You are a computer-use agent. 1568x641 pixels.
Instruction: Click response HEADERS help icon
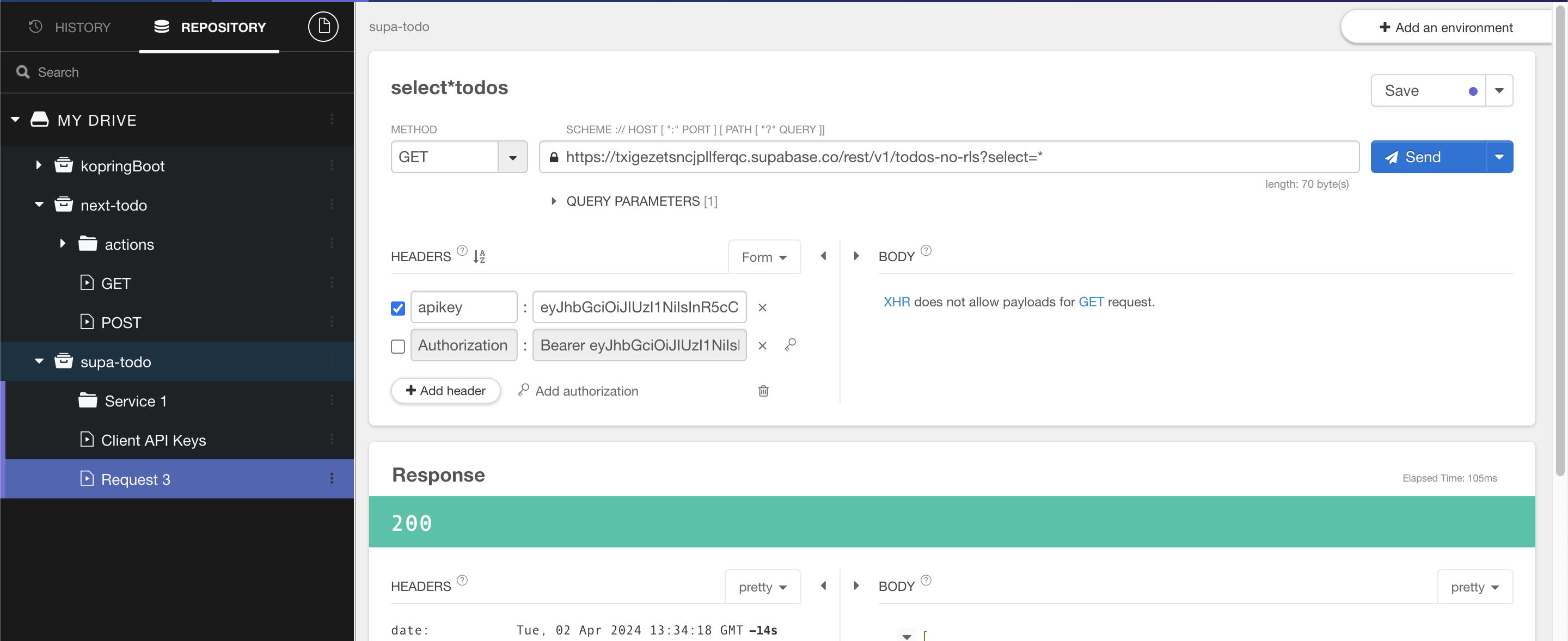pyautogui.click(x=462, y=580)
